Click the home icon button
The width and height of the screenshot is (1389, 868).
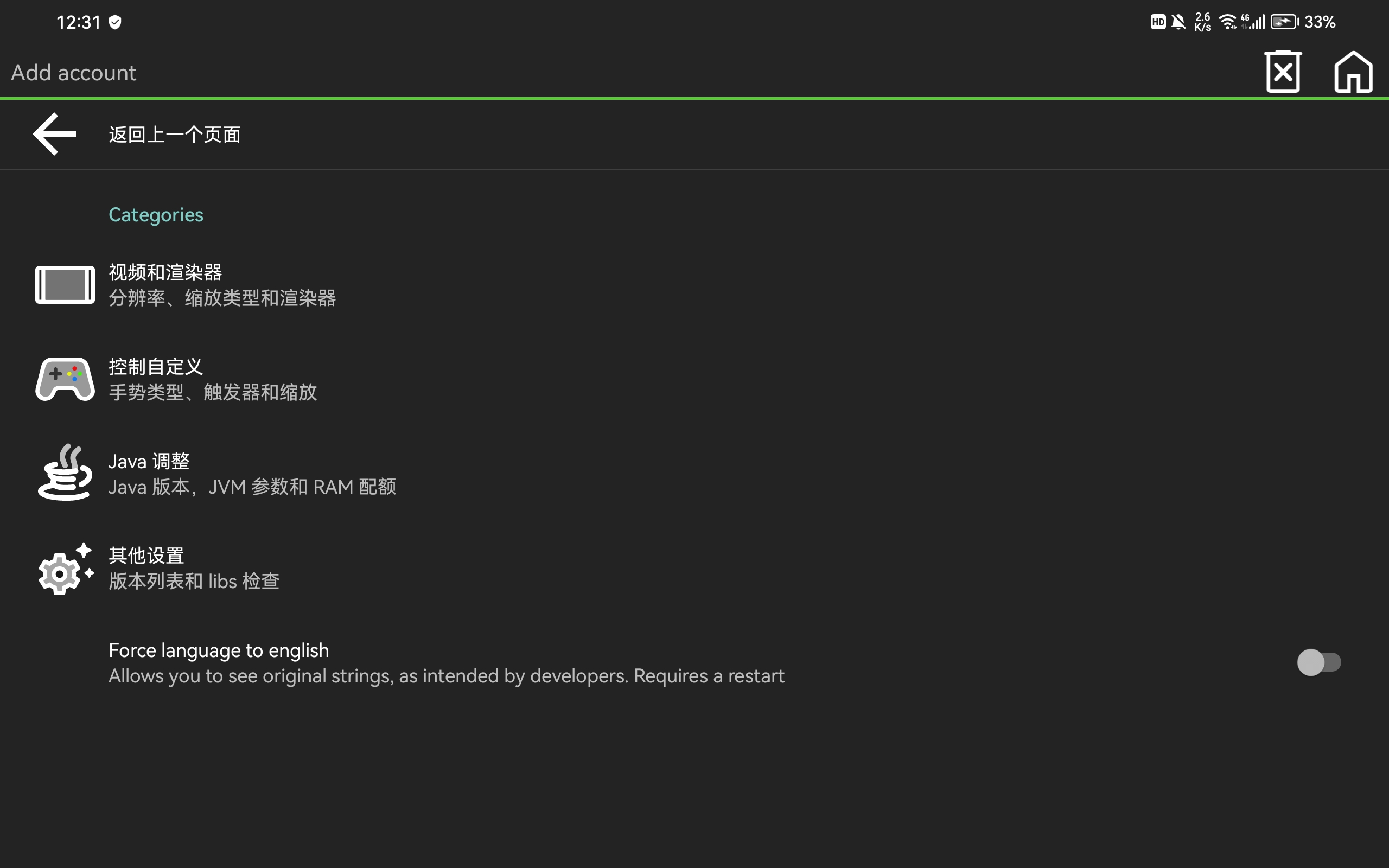click(x=1354, y=71)
